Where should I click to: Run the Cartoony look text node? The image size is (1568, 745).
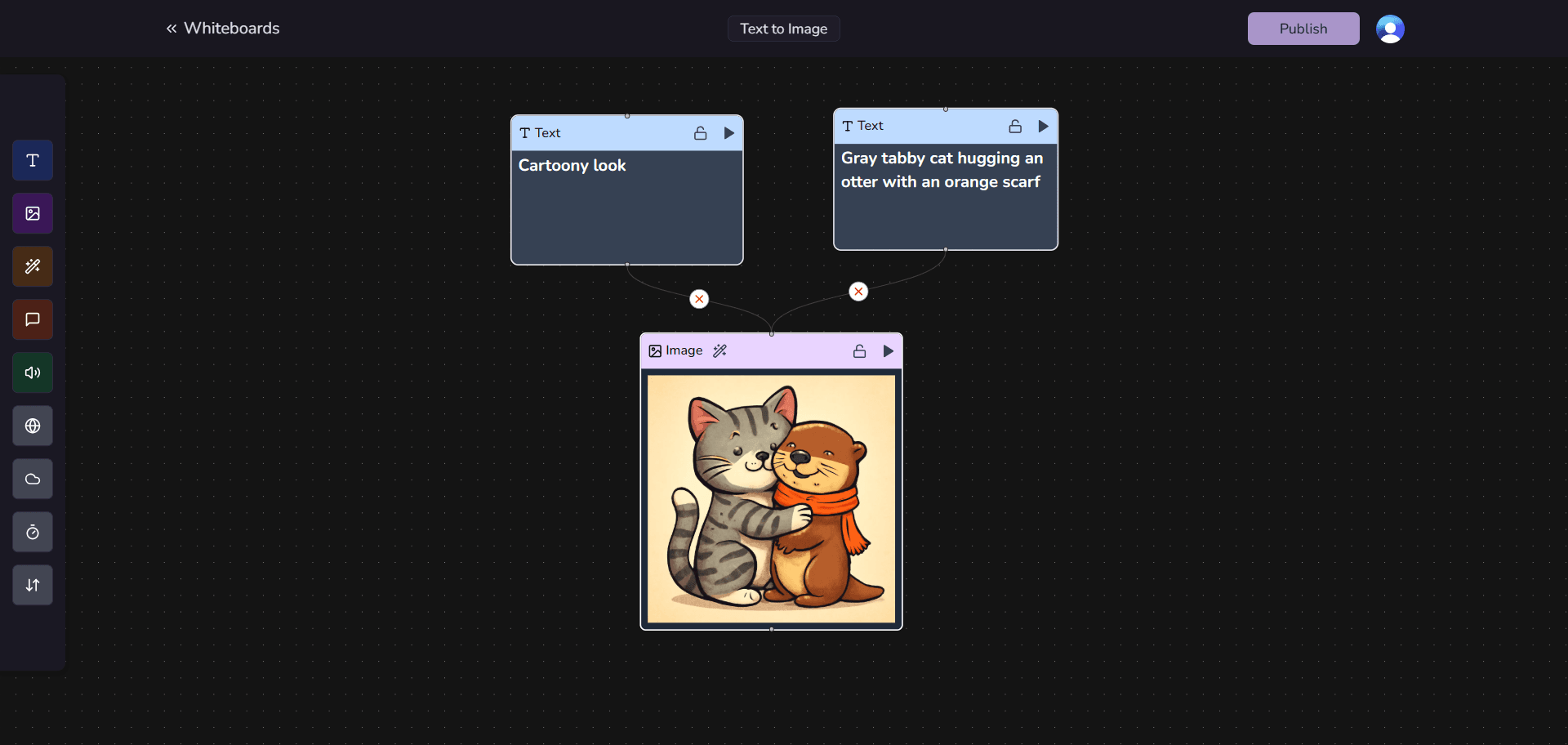728,133
